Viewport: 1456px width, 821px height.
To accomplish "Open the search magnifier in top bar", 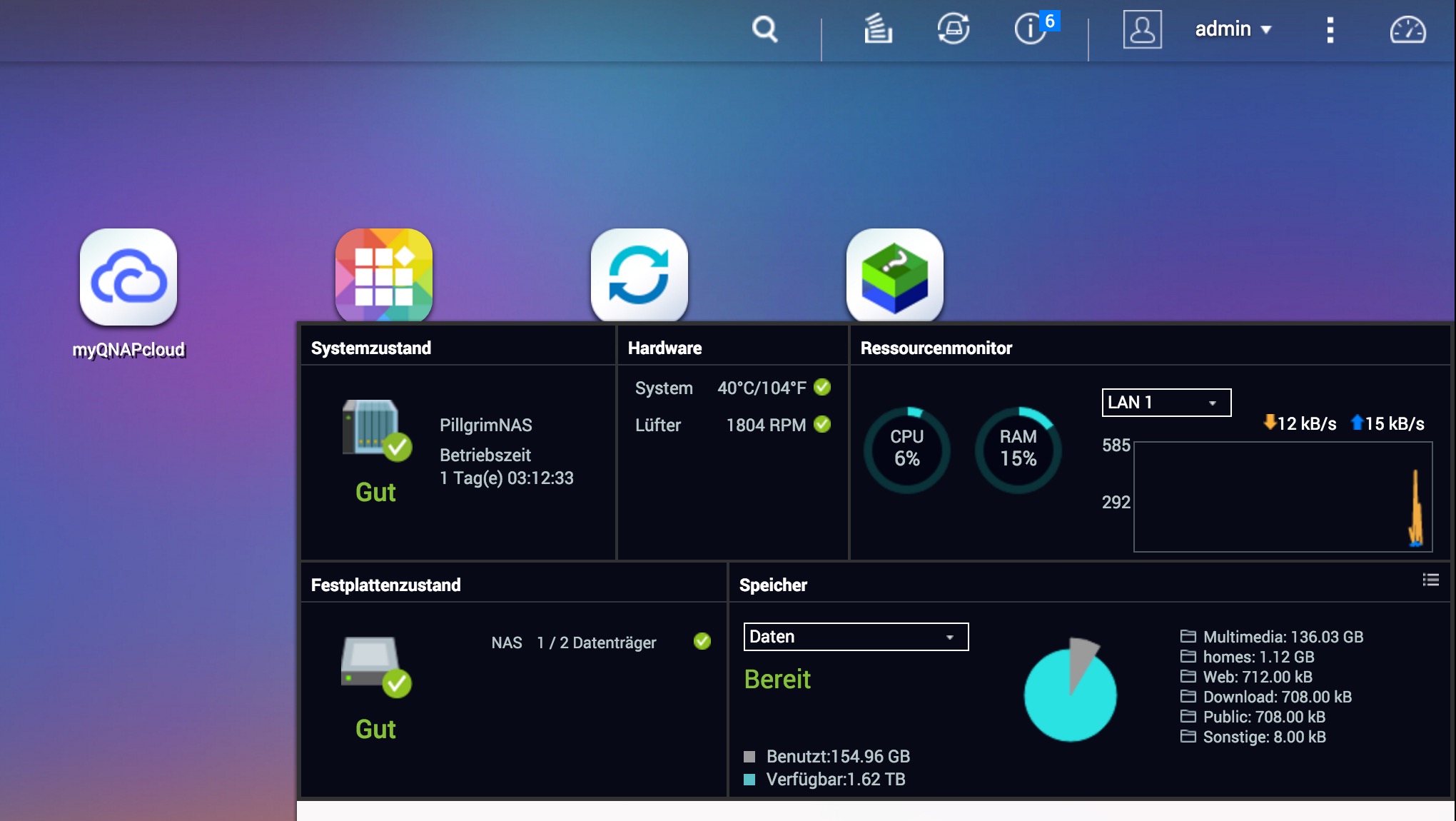I will coord(764,29).
